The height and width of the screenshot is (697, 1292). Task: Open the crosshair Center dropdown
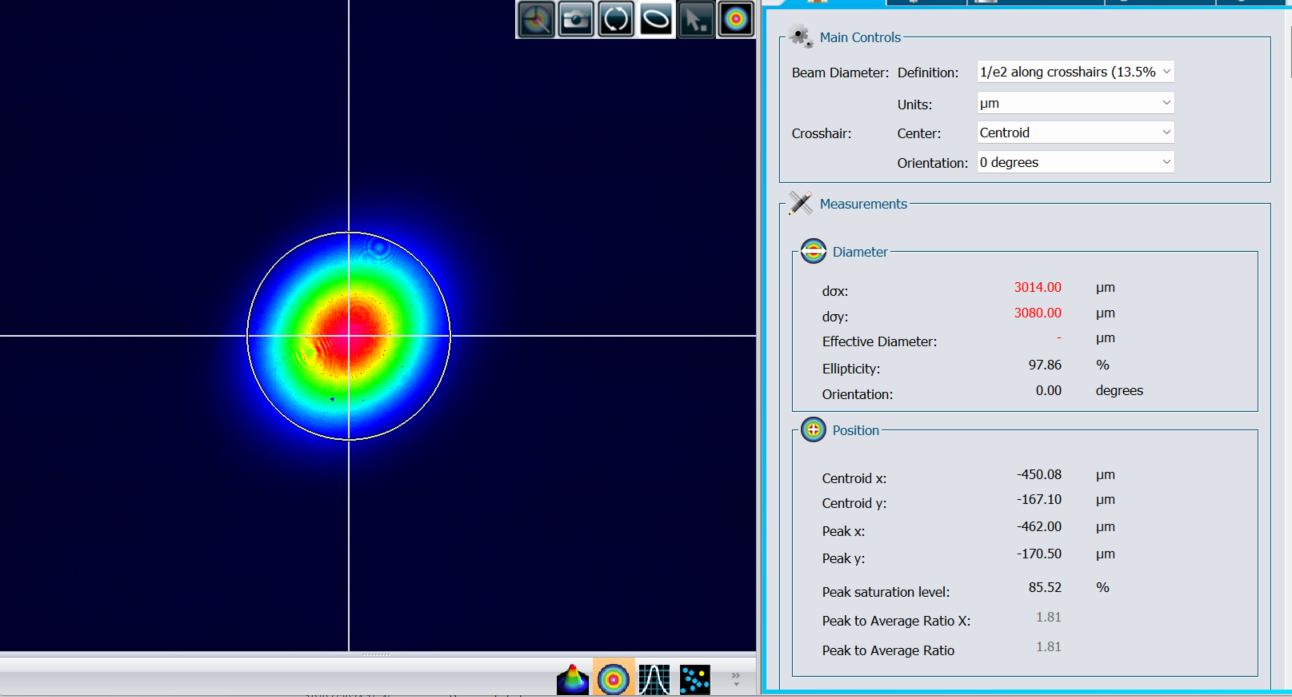pyautogui.click(x=1075, y=132)
